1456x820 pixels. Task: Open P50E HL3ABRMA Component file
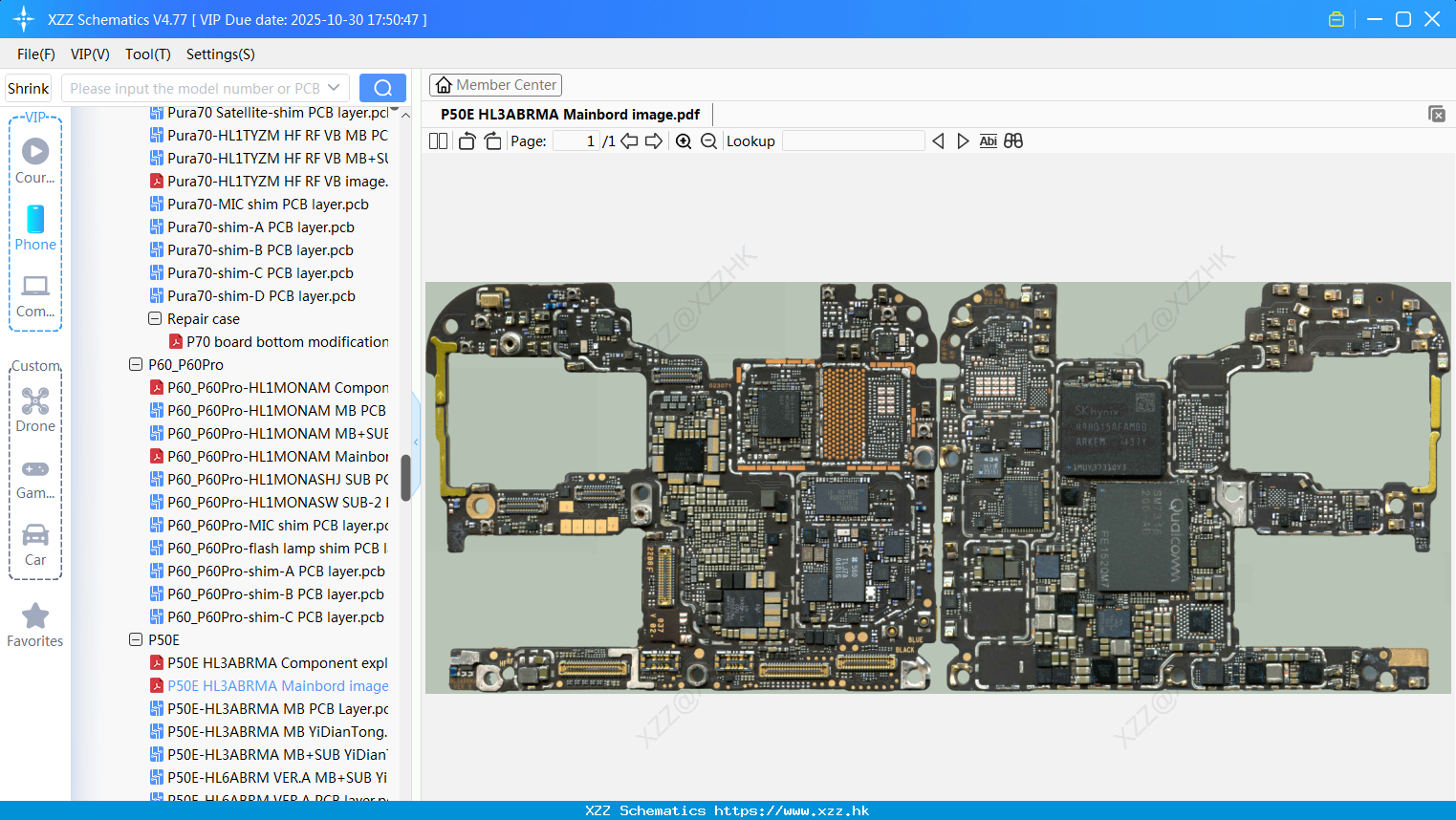tap(269, 663)
